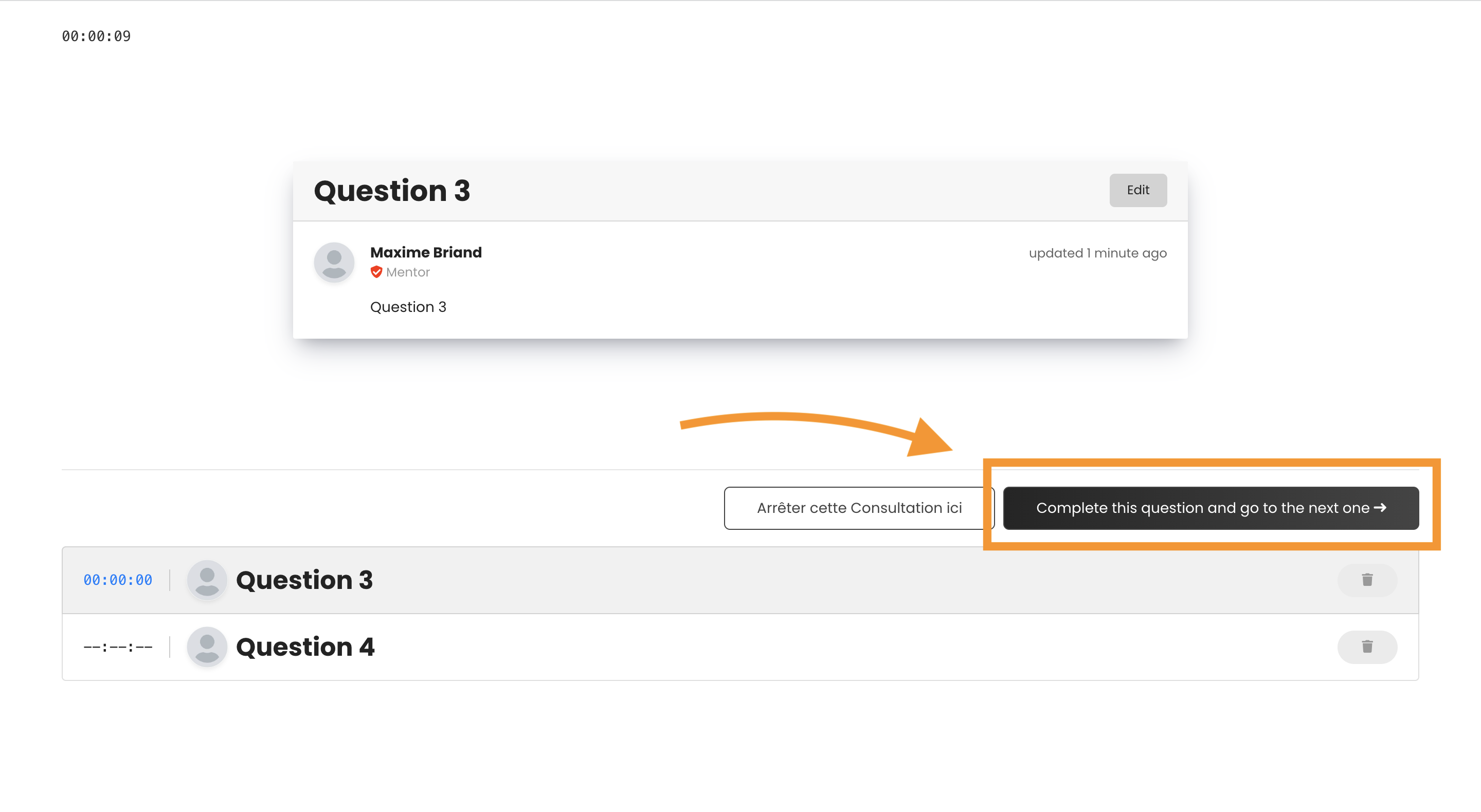The height and width of the screenshot is (812, 1481).
Task: Click the Mentor role label
Action: click(x=408, y=272)
